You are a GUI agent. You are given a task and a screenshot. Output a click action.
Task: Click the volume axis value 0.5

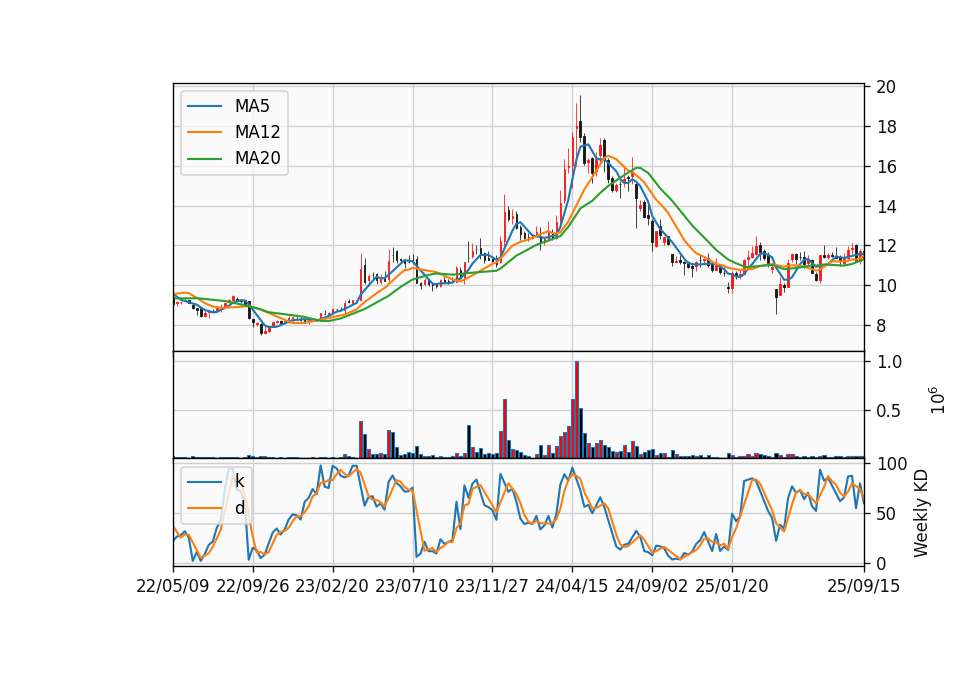[890, 411]
